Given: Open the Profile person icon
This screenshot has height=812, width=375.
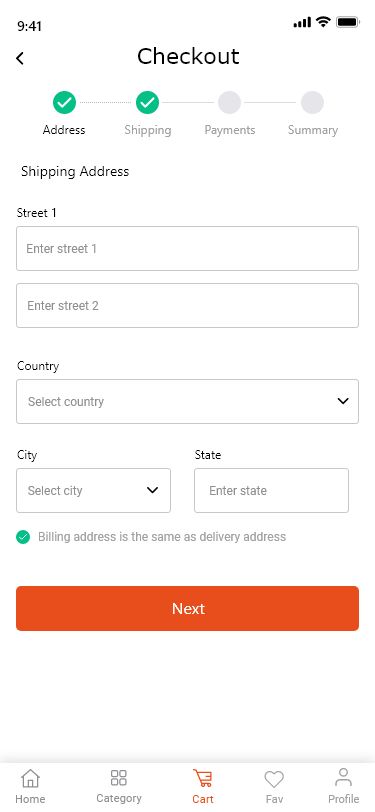Looking at the screenshot, I should click(343, 777).
